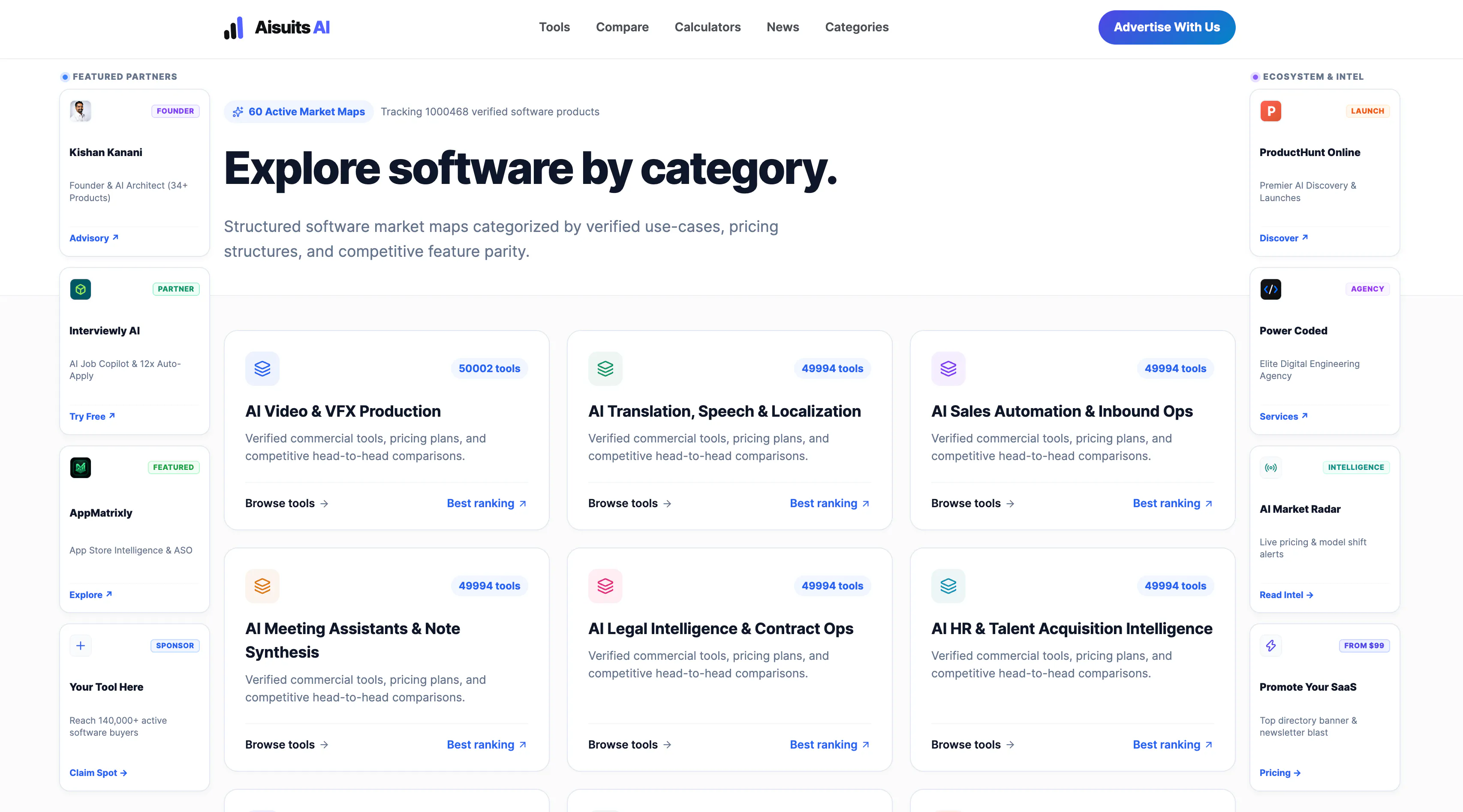1463x812 pixels.
Task: Click the 50002 tools badge
Action: 489,369
